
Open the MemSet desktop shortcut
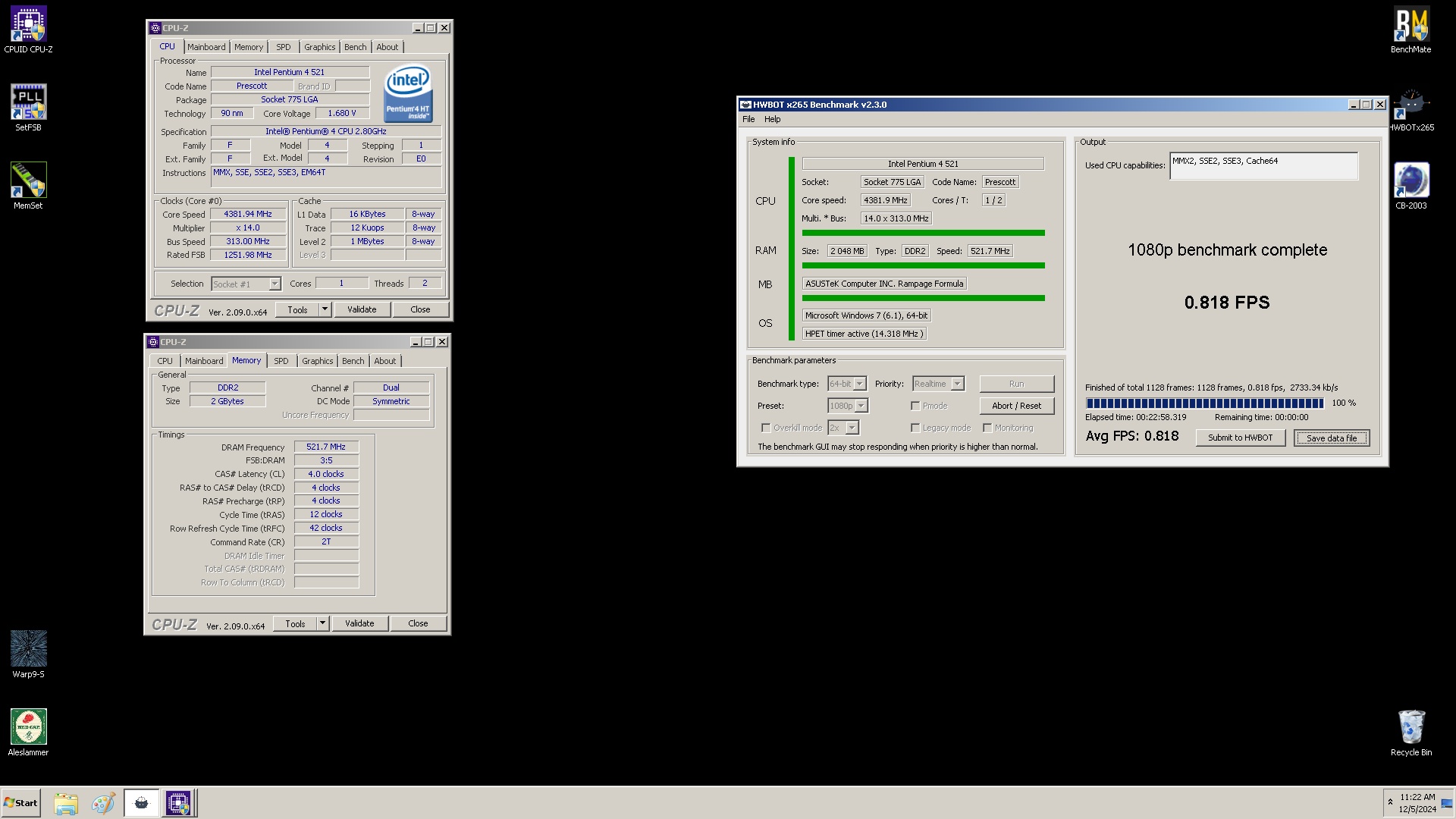coord(28,186)
